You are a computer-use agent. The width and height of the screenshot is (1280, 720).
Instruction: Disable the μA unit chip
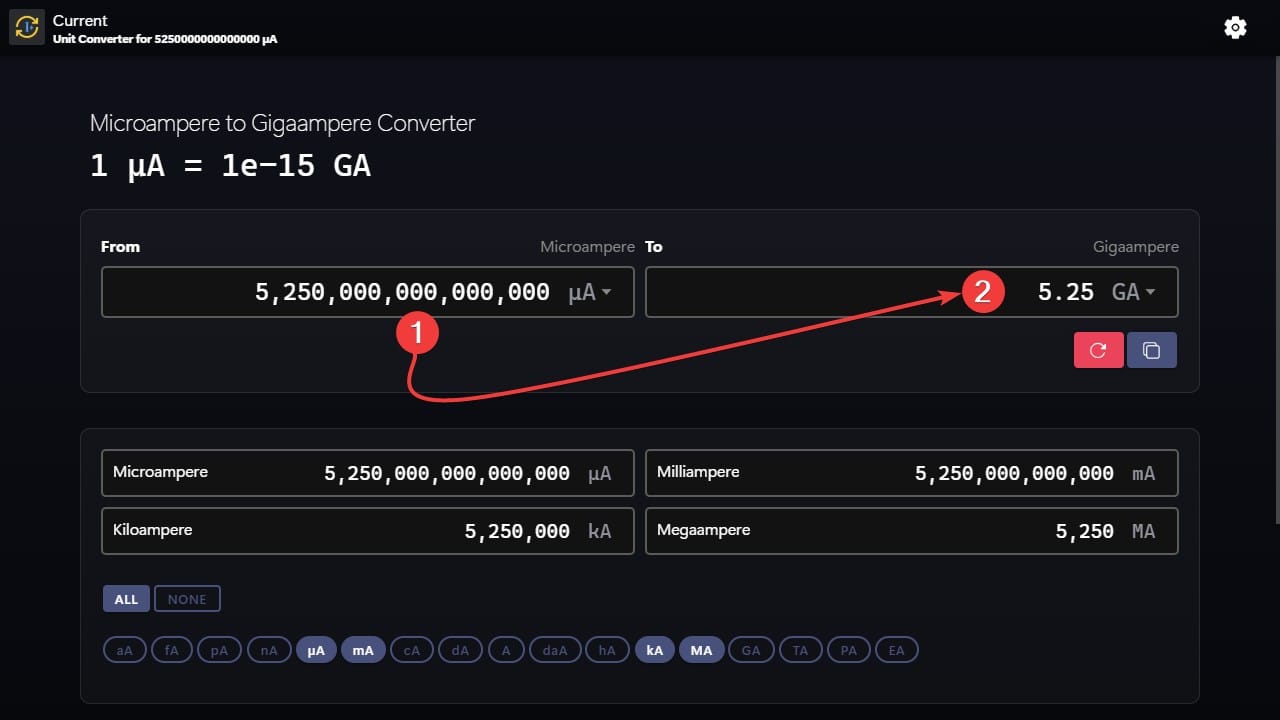pos(316,649)
